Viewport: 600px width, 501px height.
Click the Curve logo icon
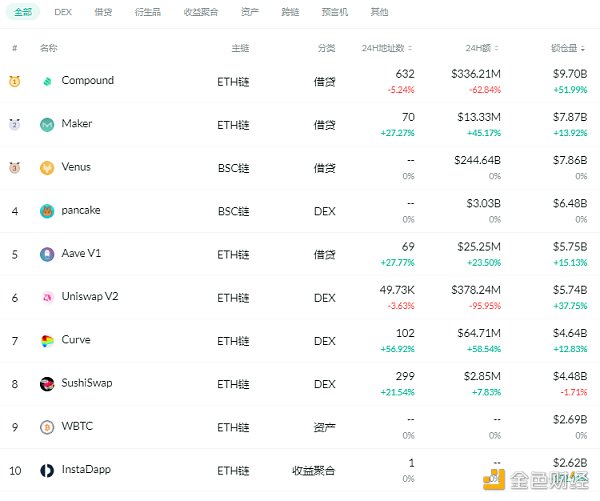47,341
